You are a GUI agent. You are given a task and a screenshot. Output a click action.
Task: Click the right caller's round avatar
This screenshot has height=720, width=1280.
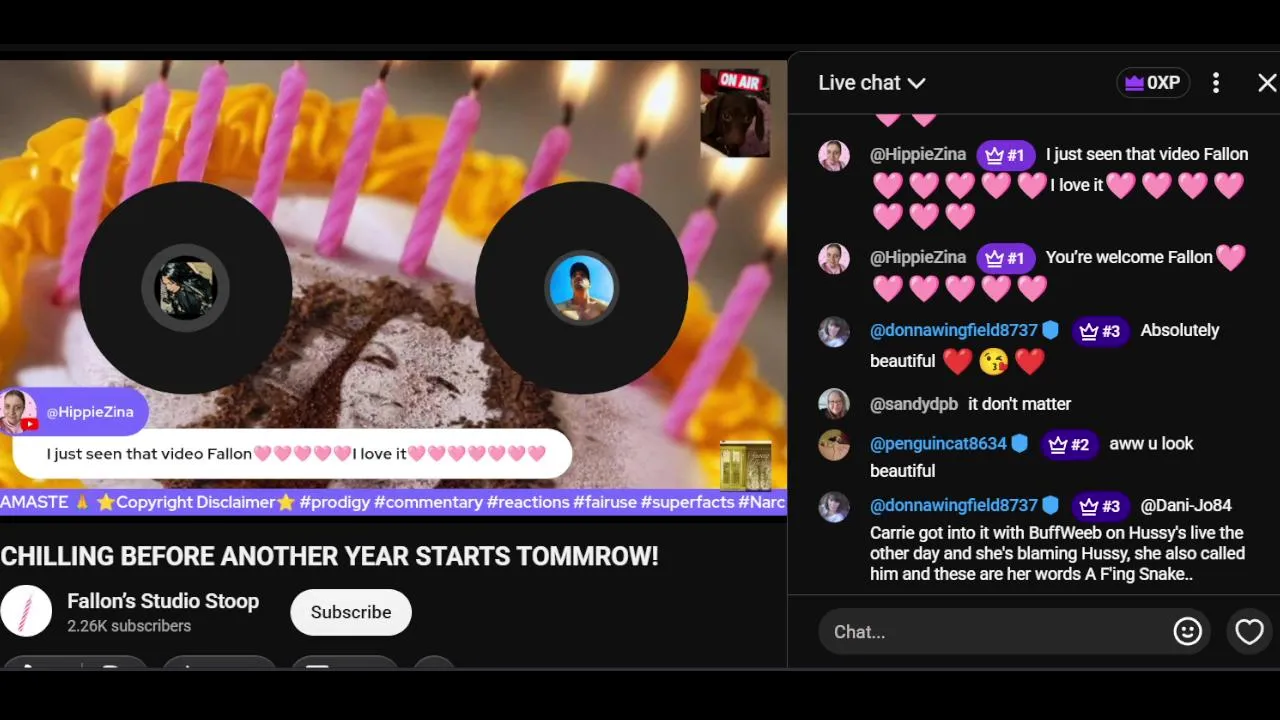(581, 288)
